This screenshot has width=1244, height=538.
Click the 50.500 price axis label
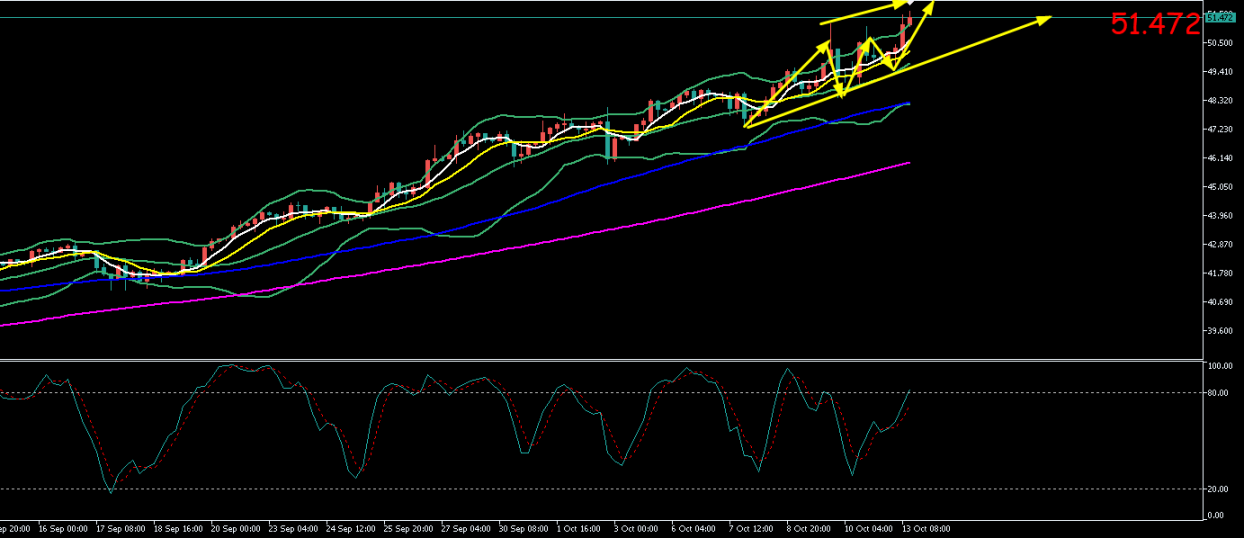tap(1220, 43)
